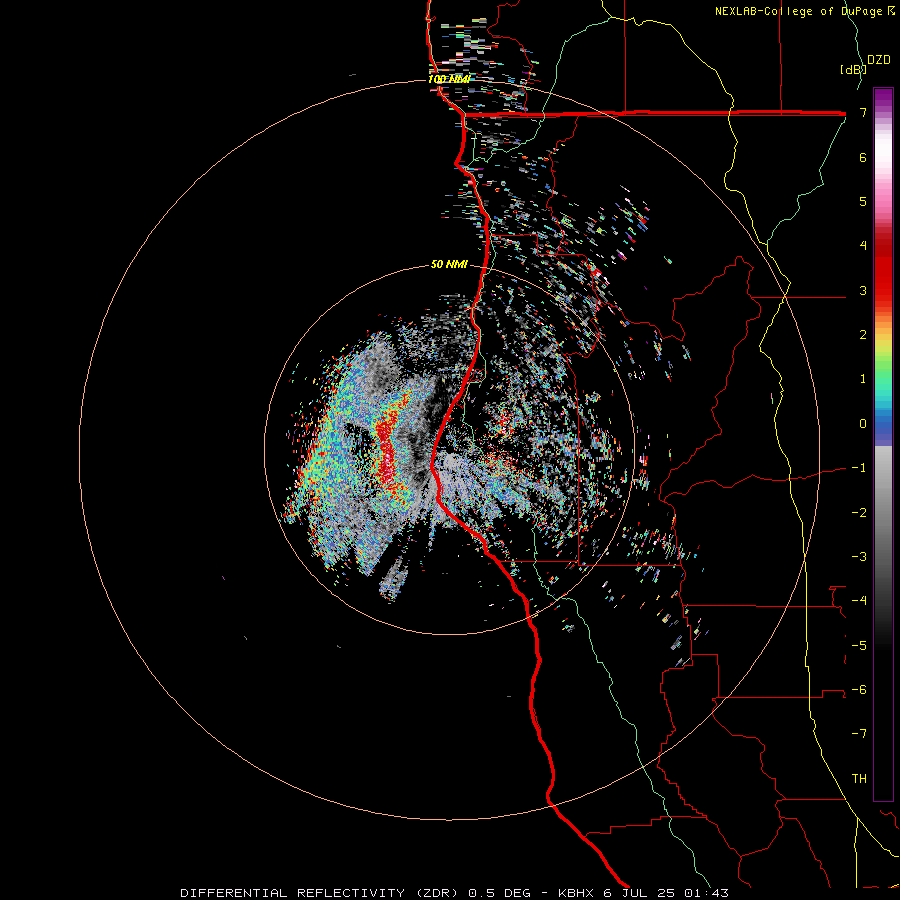Viewport: 900px width, 900px height.
Task: Click the KBHX station identifier in caption
Action: 577,893
